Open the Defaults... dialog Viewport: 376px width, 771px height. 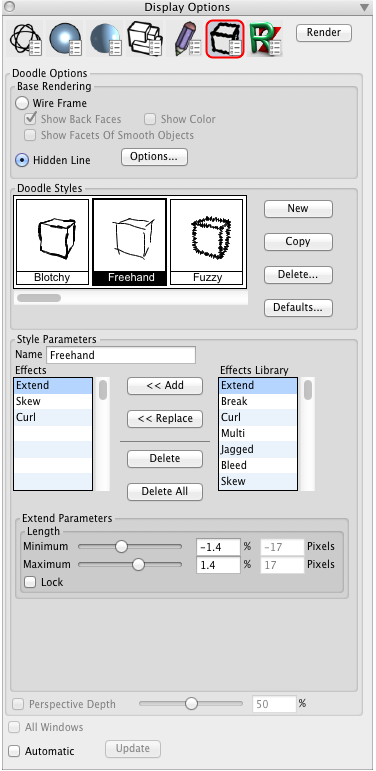(298, 308)
